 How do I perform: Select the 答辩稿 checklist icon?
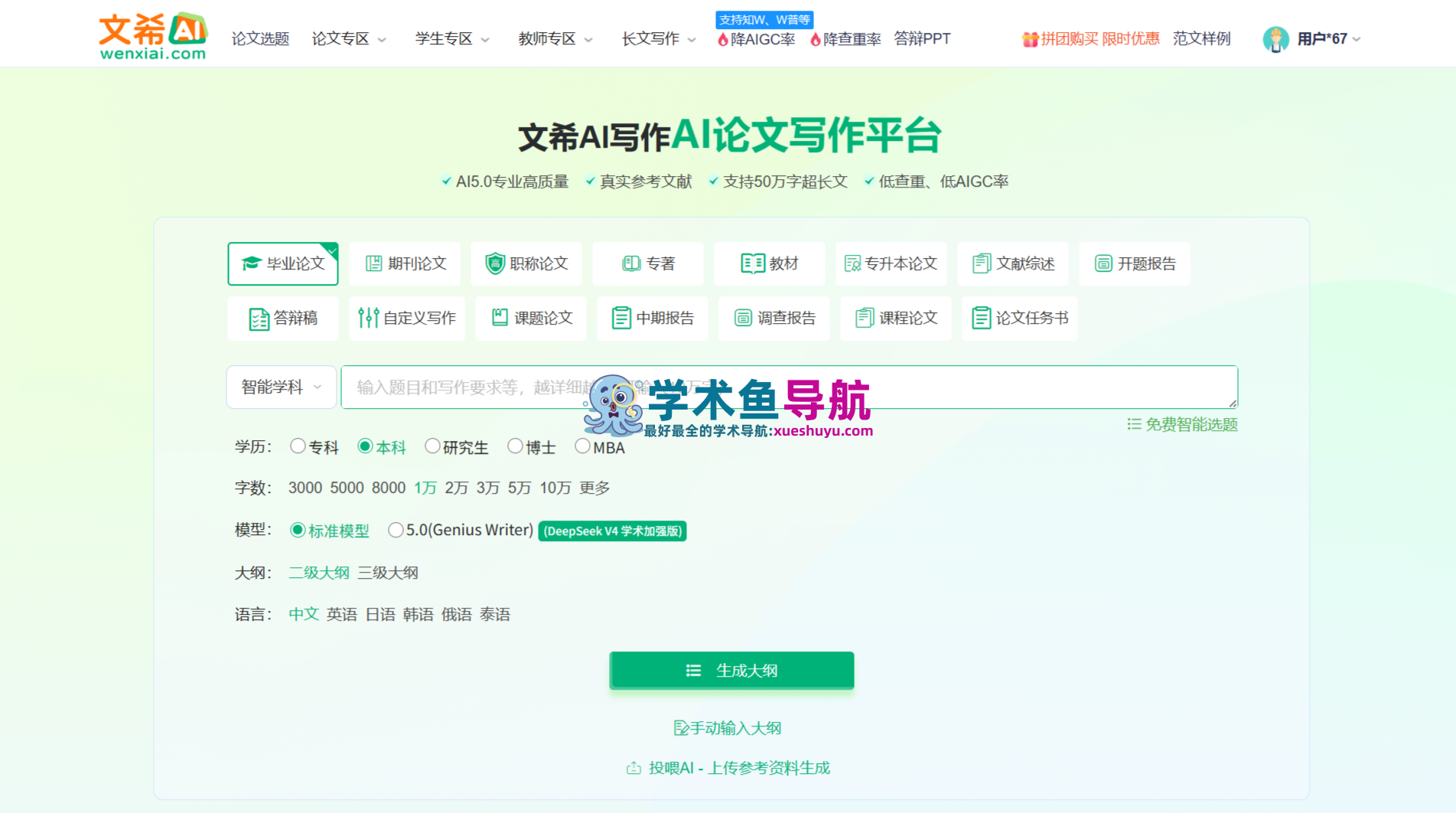pyautogui.click(x=259, y=318)
